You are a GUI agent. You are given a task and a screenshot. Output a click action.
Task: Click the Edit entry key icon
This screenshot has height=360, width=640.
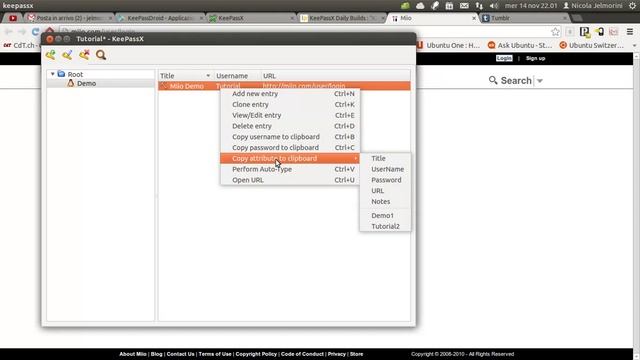coord(67,55)
